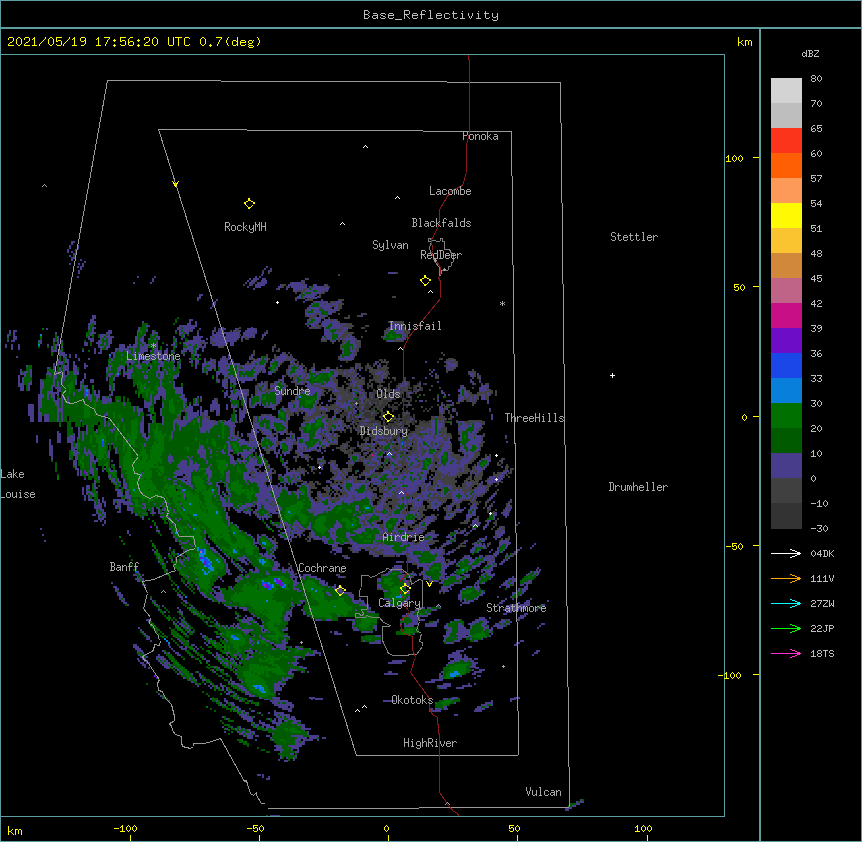Click the 50 tick on right axis
The width and height of the screenshot is (862, 842).
739,287
